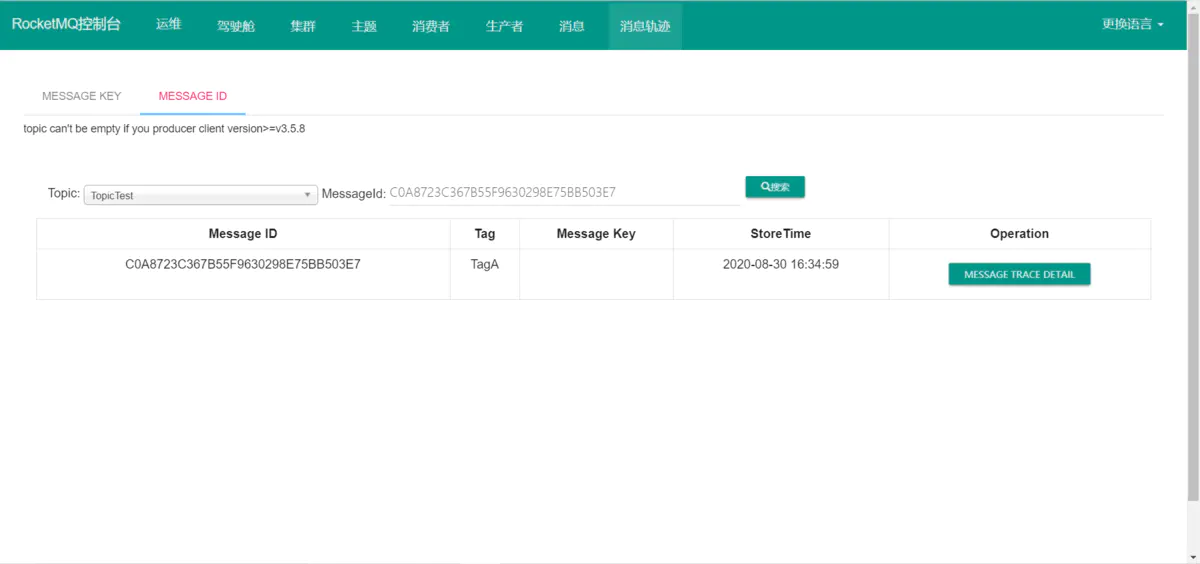Click the MESSAGE TRACE DETAIL button
Screen dimensions: 1200x564
click(1019, 274)
